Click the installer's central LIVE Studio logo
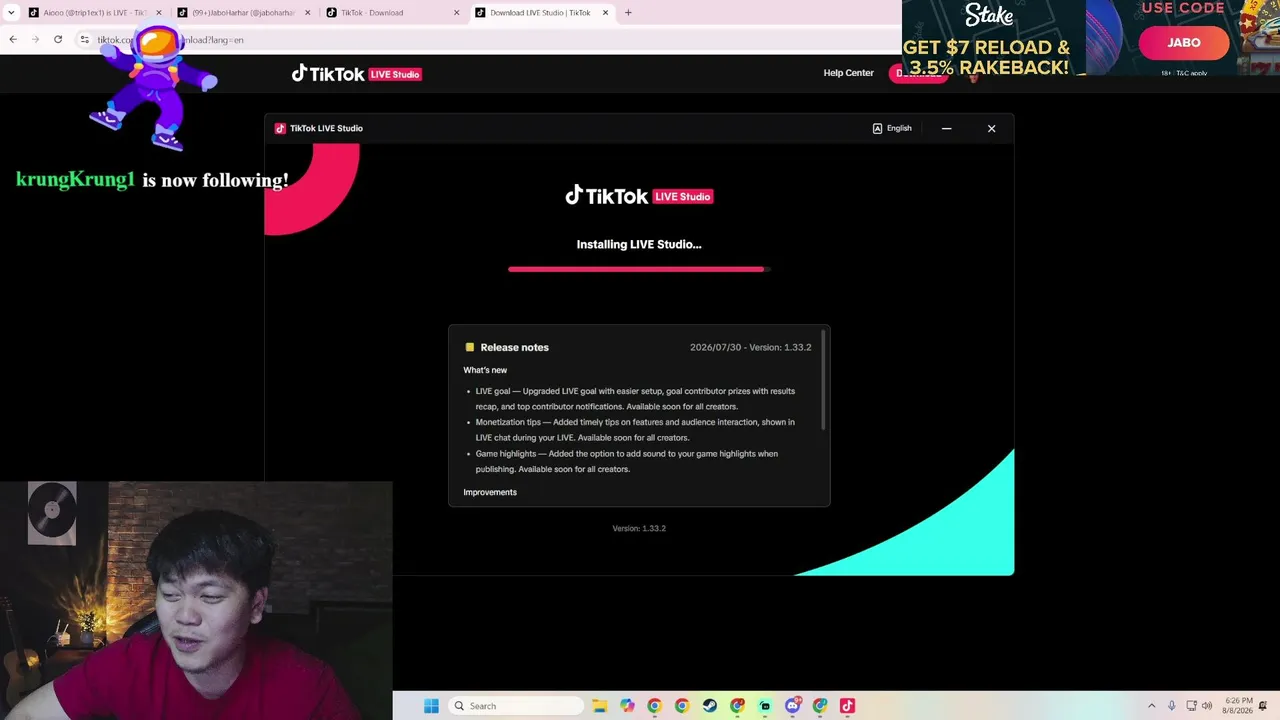The height and width of the screenshot is (720, 1280). click(639, 196)
